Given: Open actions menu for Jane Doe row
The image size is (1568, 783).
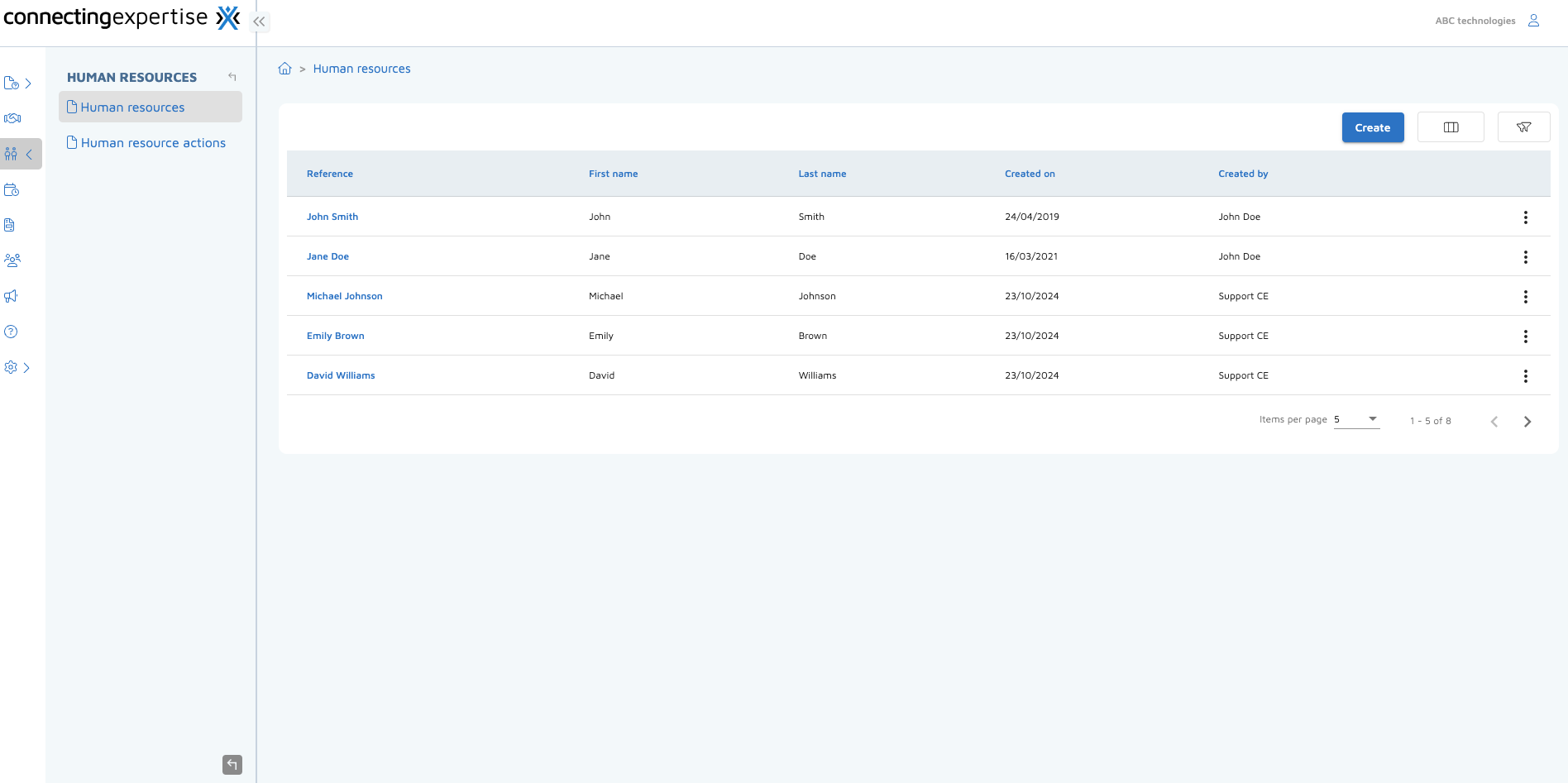Looking at the screenshot, I should pyautogui.click(x=1525, y=257).
